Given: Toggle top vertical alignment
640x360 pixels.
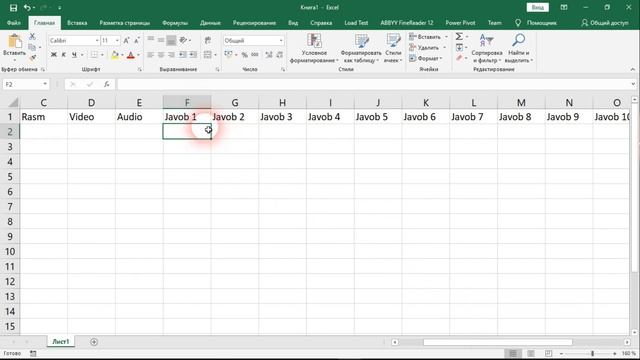Looking at the screenshot, I should pos(151,40).
